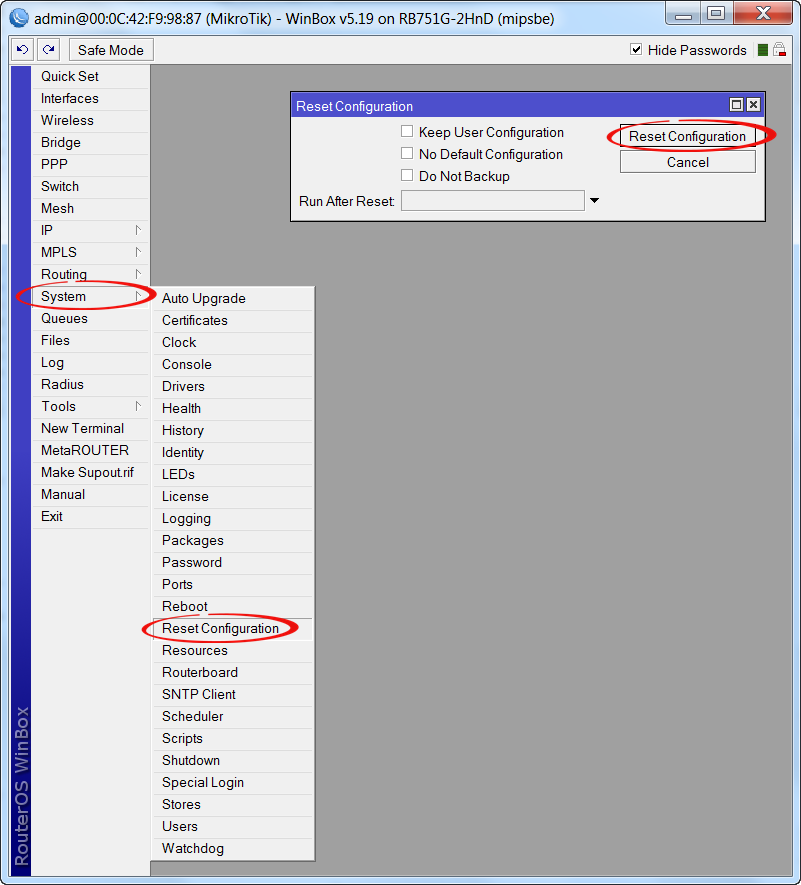This screenshot has height=885, width=801.
Task: Maximize the Reset Configuration dialog
Action: pyautogui.click(x=737, y=105)
